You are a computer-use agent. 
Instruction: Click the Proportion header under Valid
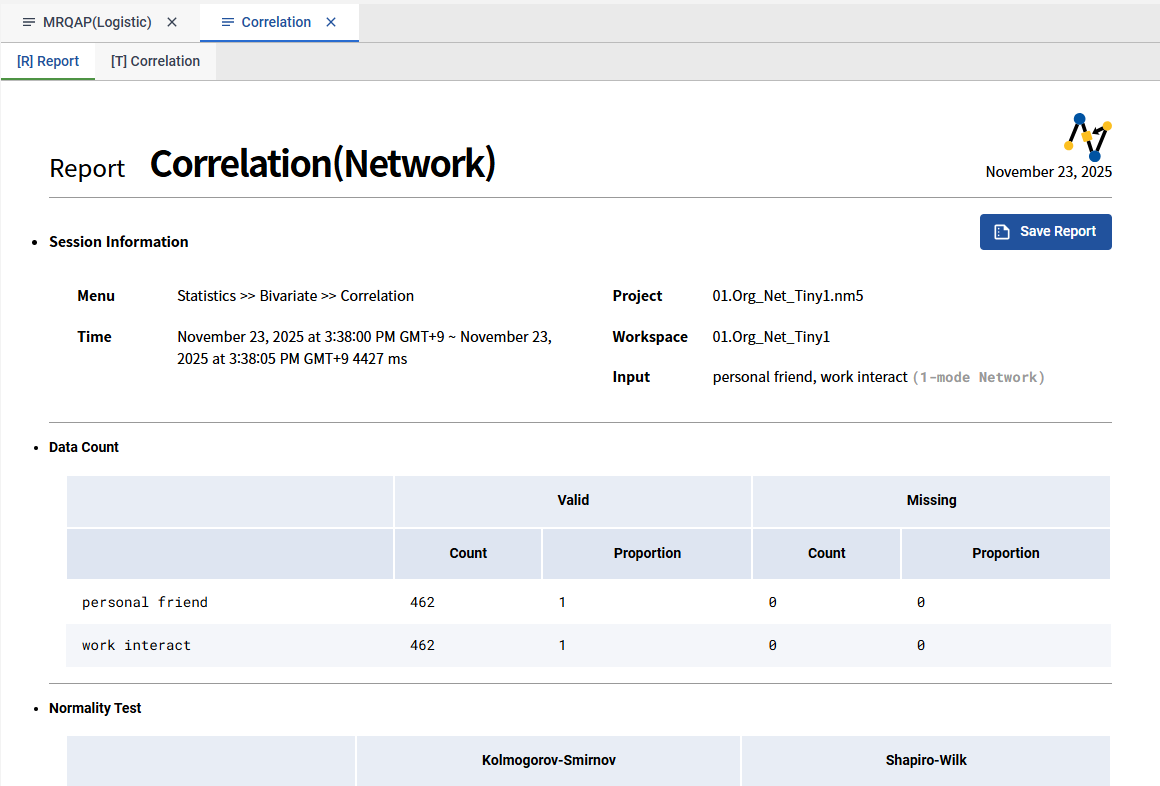[647, 554]
